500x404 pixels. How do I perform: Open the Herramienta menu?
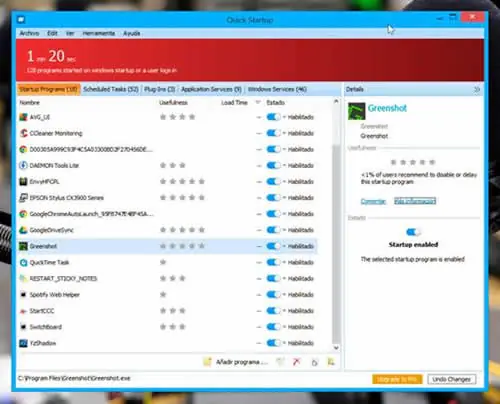(99, 33)
